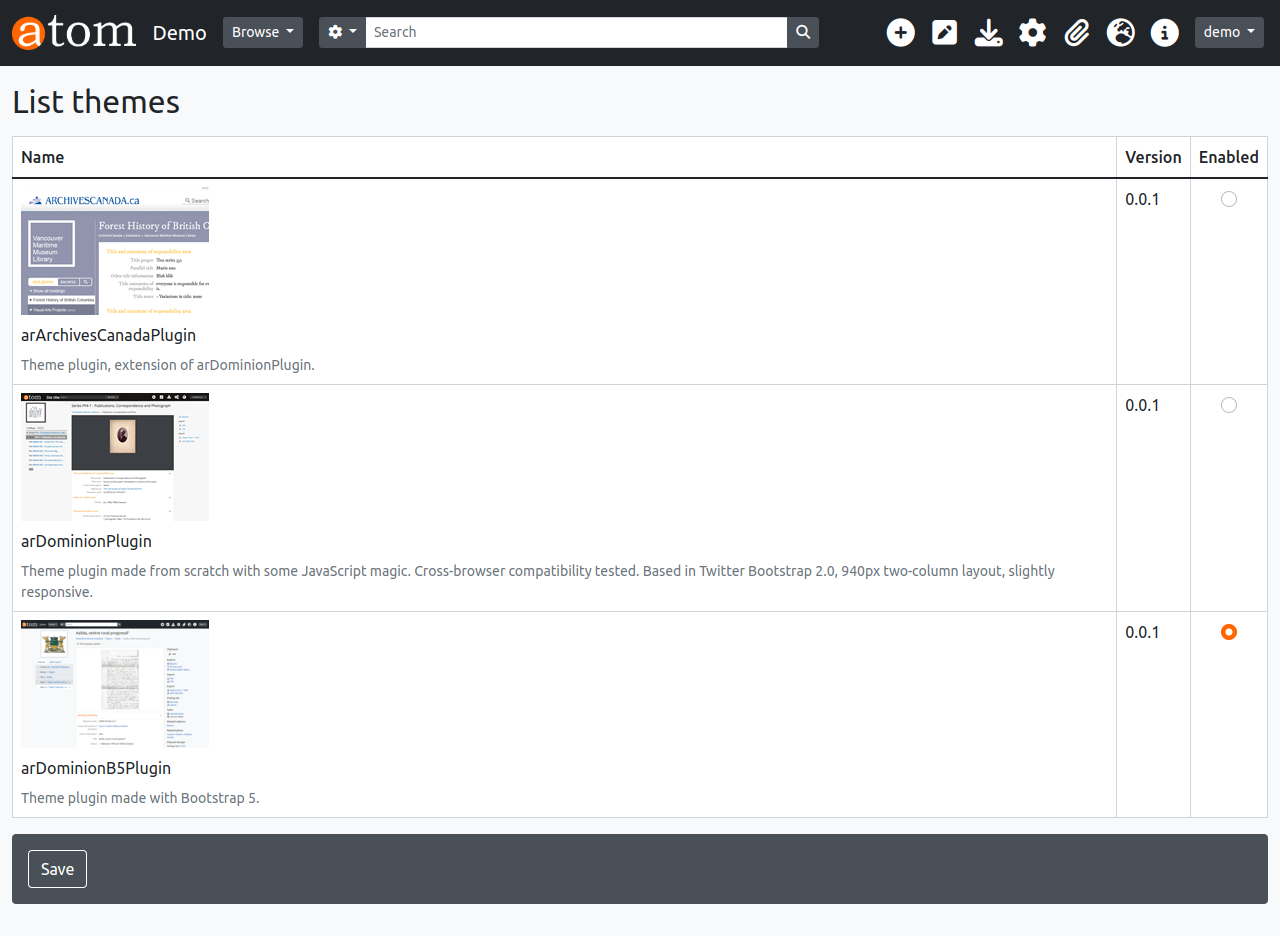This screenshot has height=936, width=1280.
Task: Click the arArchivesCanadaPlugin theme thumbnail
Action: (x=115, y=251)
